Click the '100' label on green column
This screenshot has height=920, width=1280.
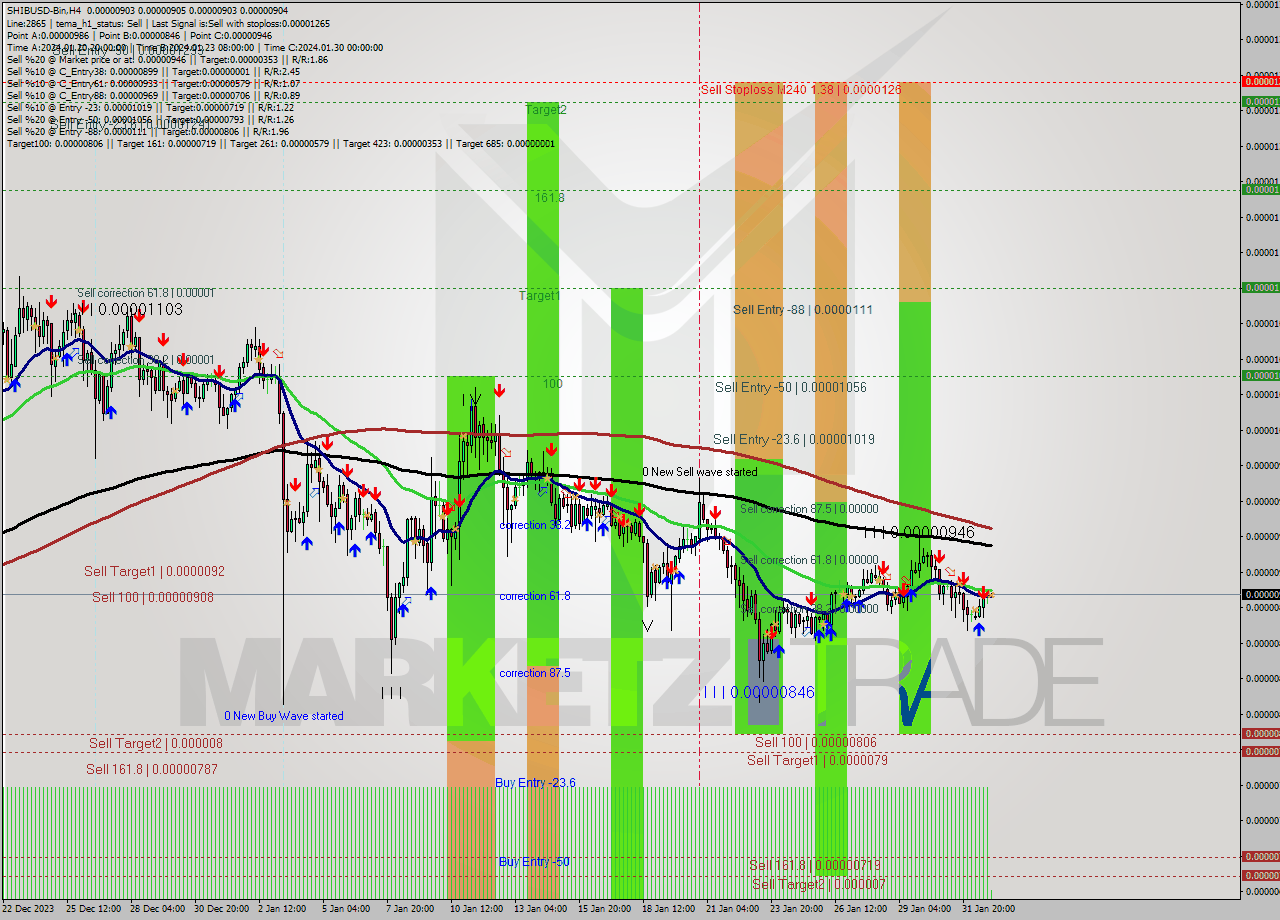pyautogui.click(x=553, y=384)
